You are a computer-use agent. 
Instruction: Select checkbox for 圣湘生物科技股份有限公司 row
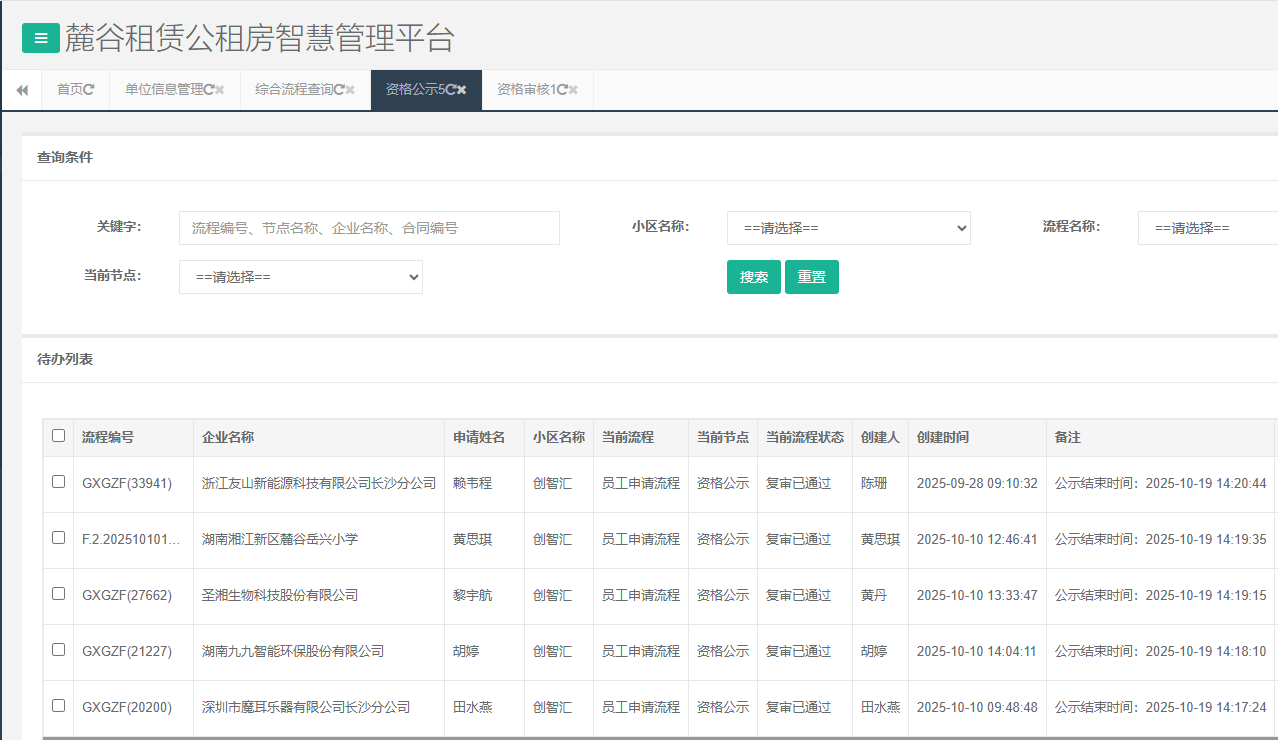coord(58,594)
